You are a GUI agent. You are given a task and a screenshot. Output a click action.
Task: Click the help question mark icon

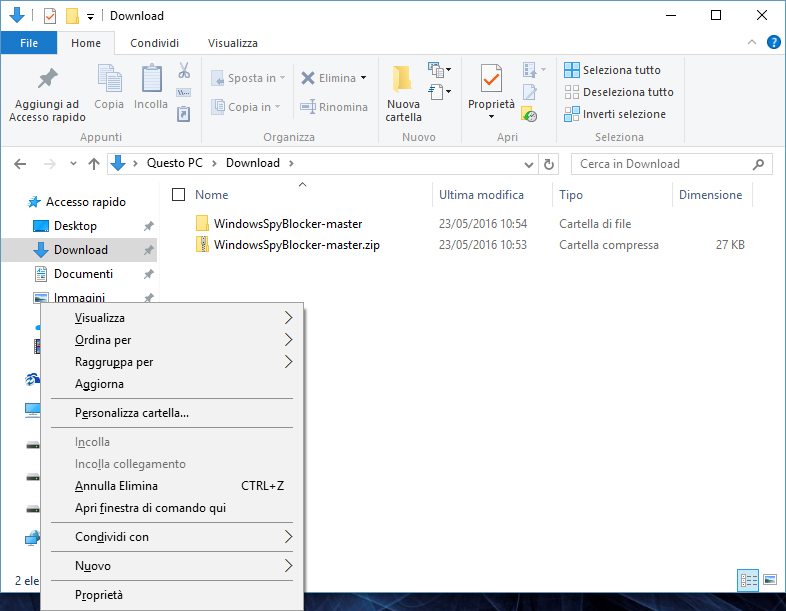[773, 42]
